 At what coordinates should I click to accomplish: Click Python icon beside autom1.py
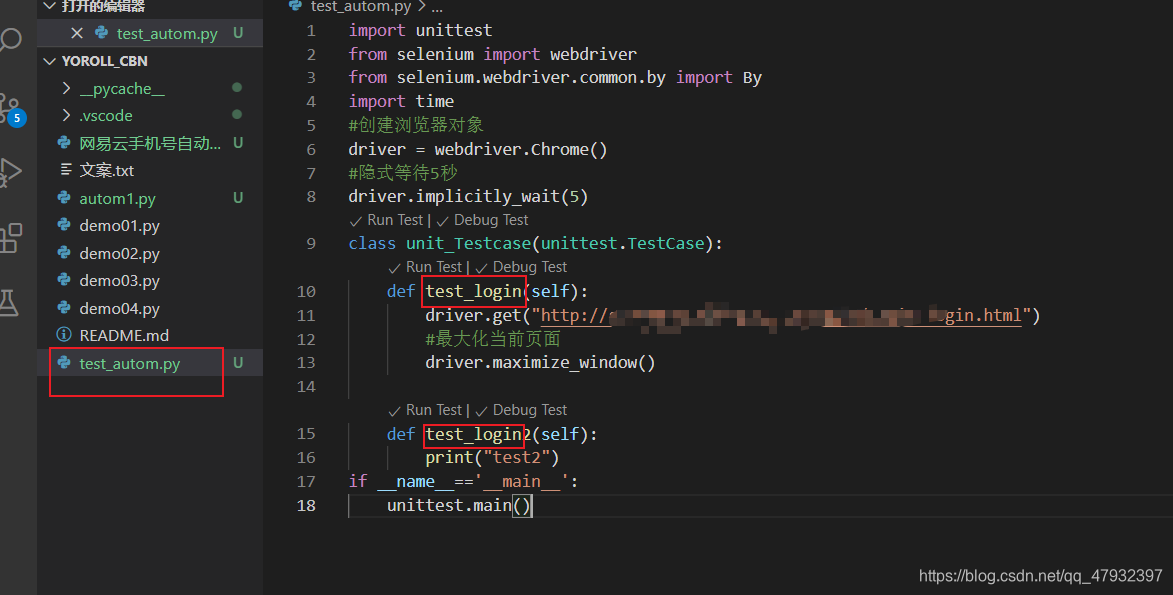pyautogui.click(x=64, y=198)
